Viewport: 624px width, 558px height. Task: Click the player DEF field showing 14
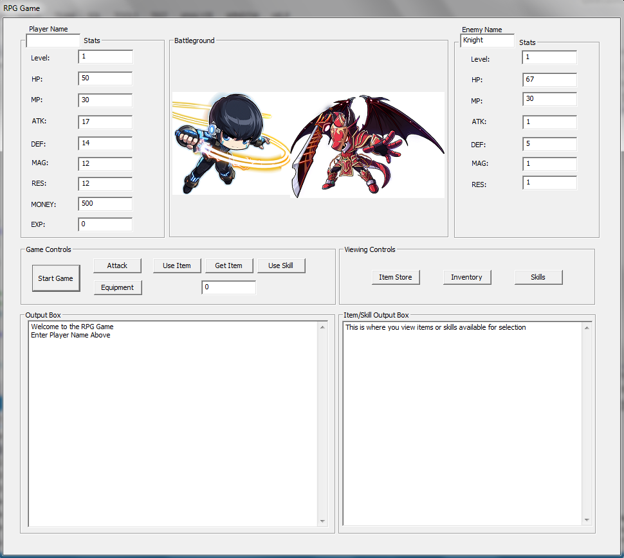[x=105, y=143]
